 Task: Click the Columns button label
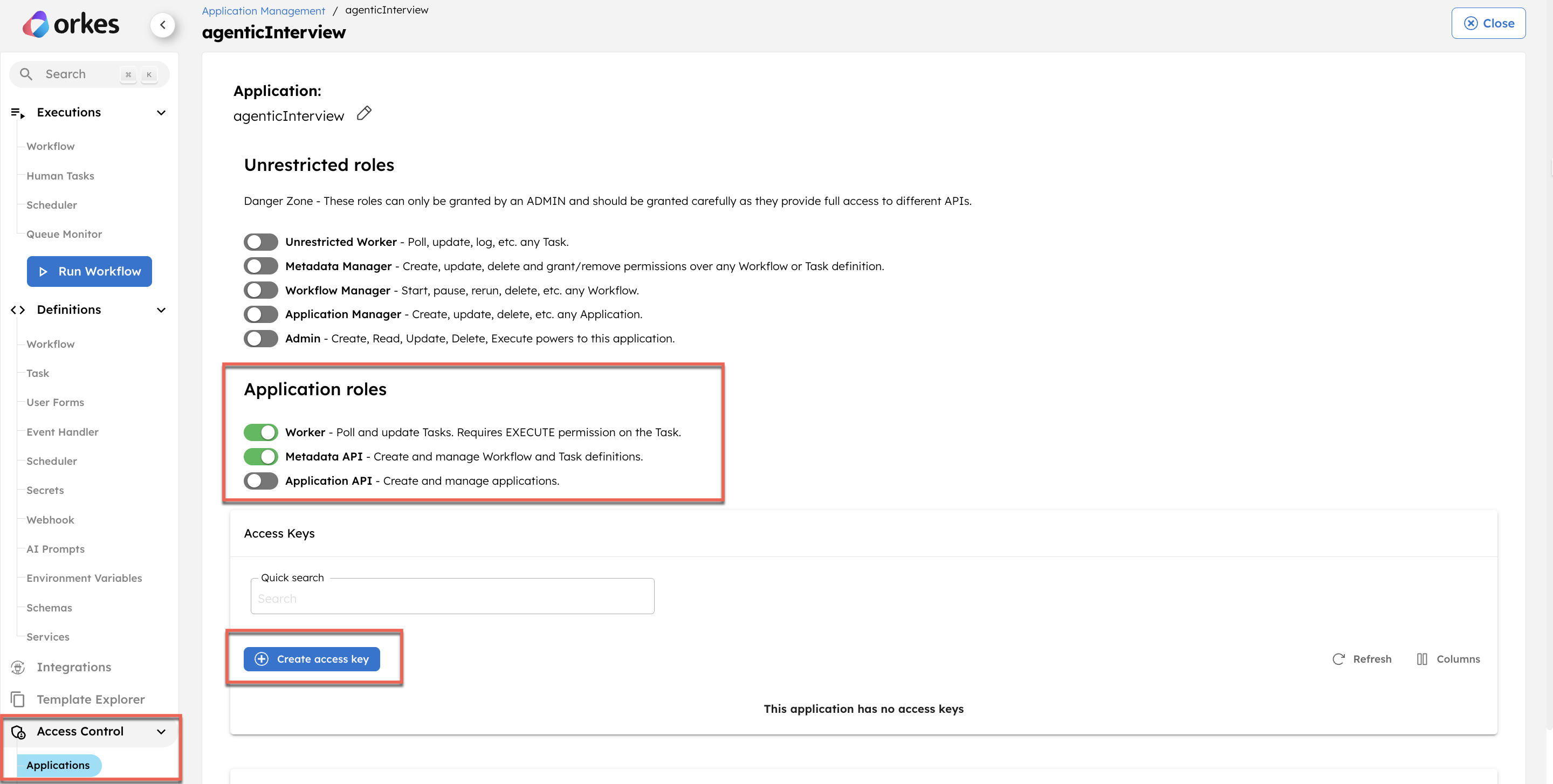(x=1458, y=659)
